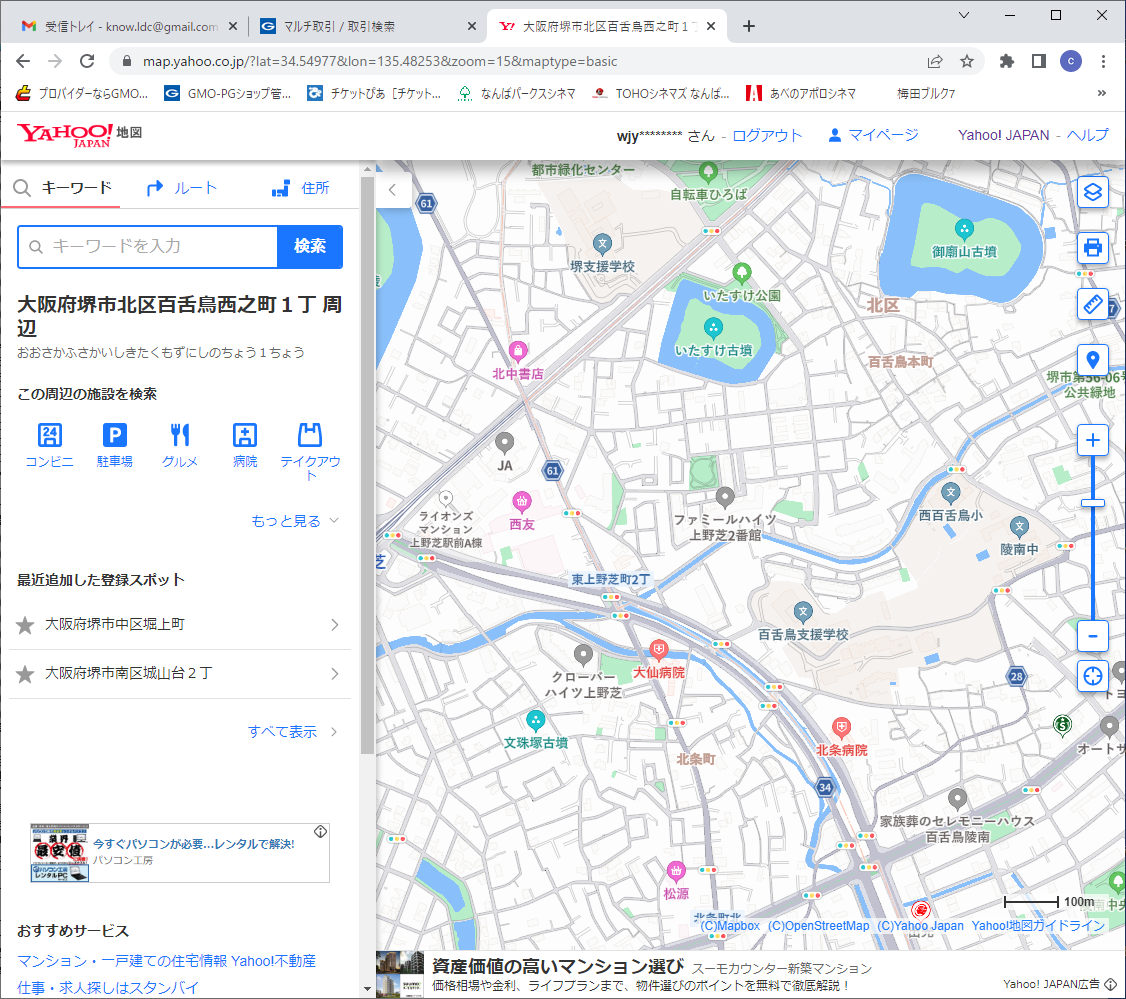Click the blue 検索 button
Image resolution: width=1126 pixels, height=999 pixels.
pyautogui.click(x=310, y=247)
